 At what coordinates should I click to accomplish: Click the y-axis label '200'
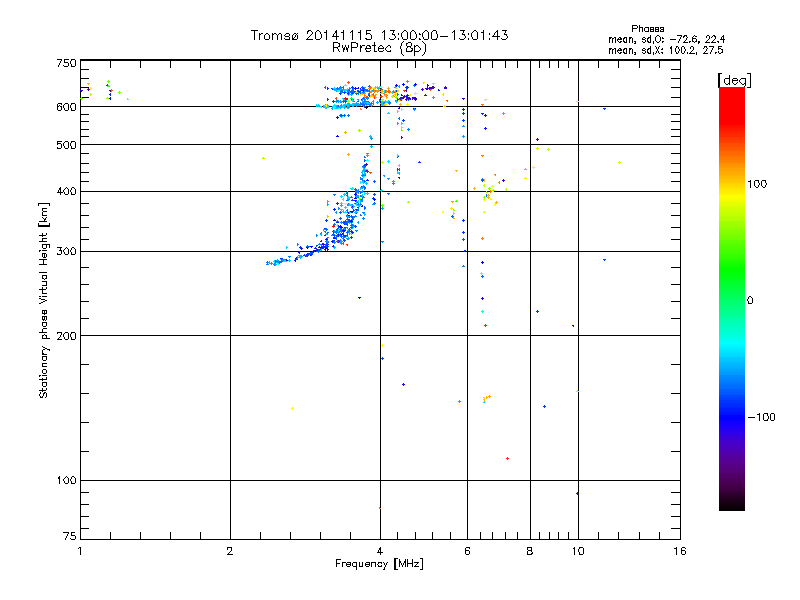coord(66,336)
